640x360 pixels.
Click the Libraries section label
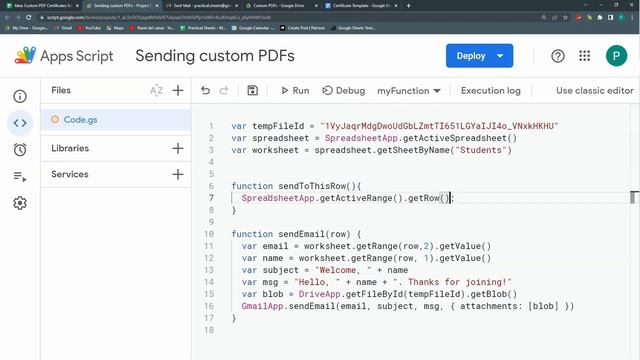[x=70, y=148]
